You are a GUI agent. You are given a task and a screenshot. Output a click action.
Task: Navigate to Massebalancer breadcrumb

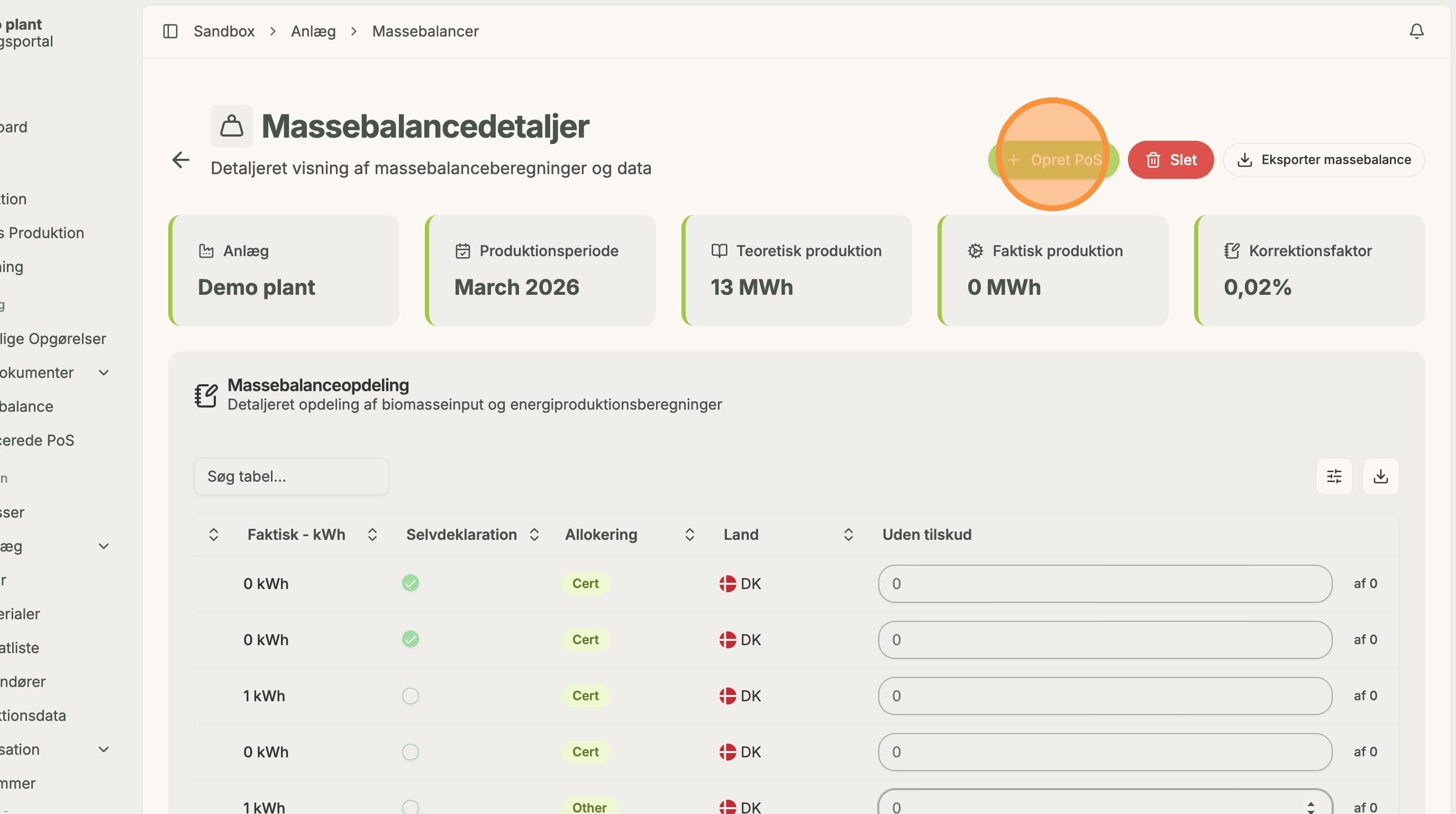(425, 31)
